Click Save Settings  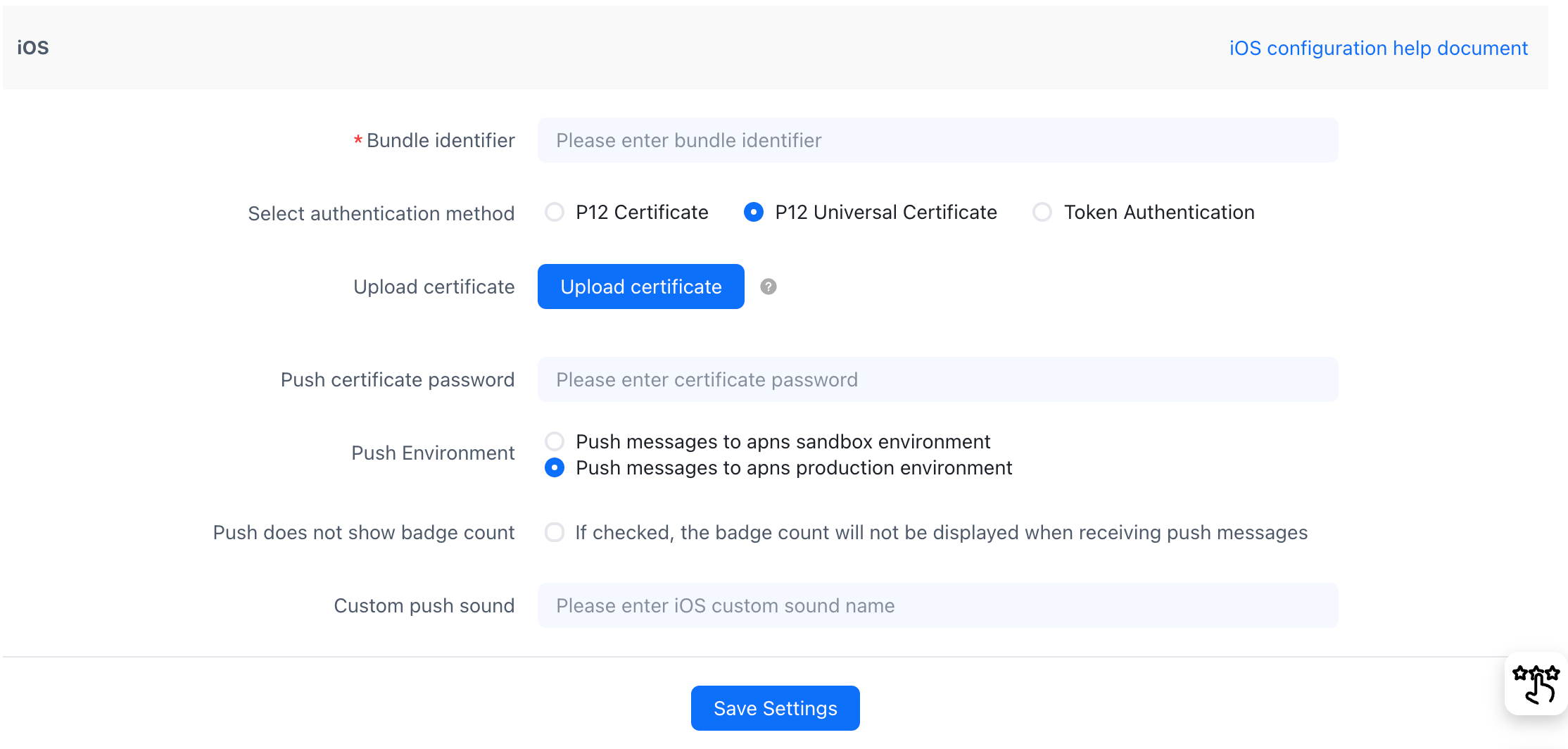(775, 708)
